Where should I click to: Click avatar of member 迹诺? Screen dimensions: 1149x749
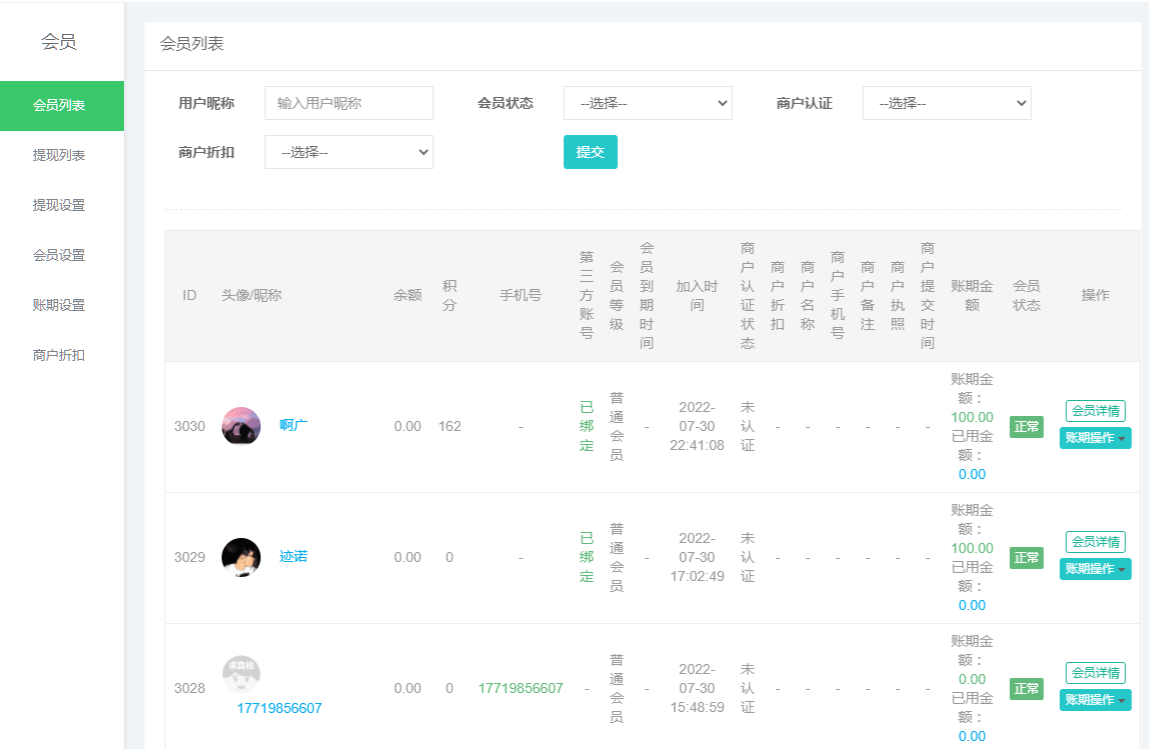241,557
